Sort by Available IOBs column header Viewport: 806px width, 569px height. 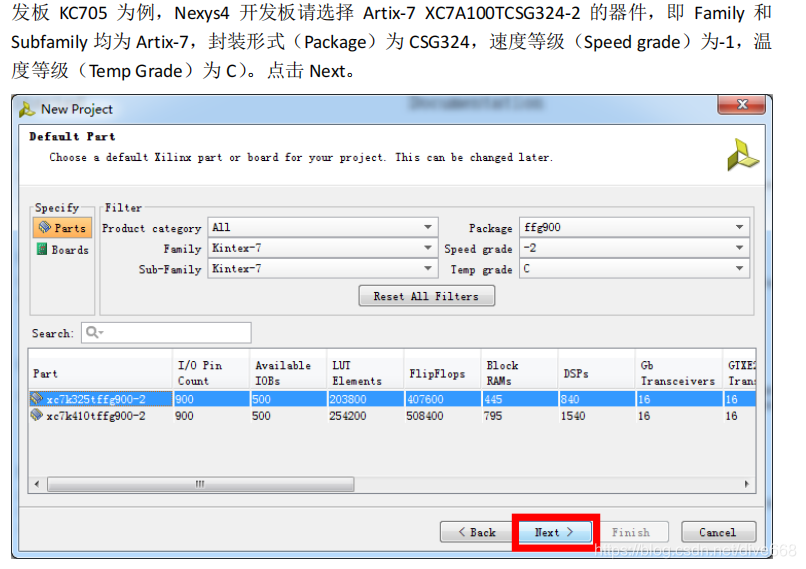(288, 373)
